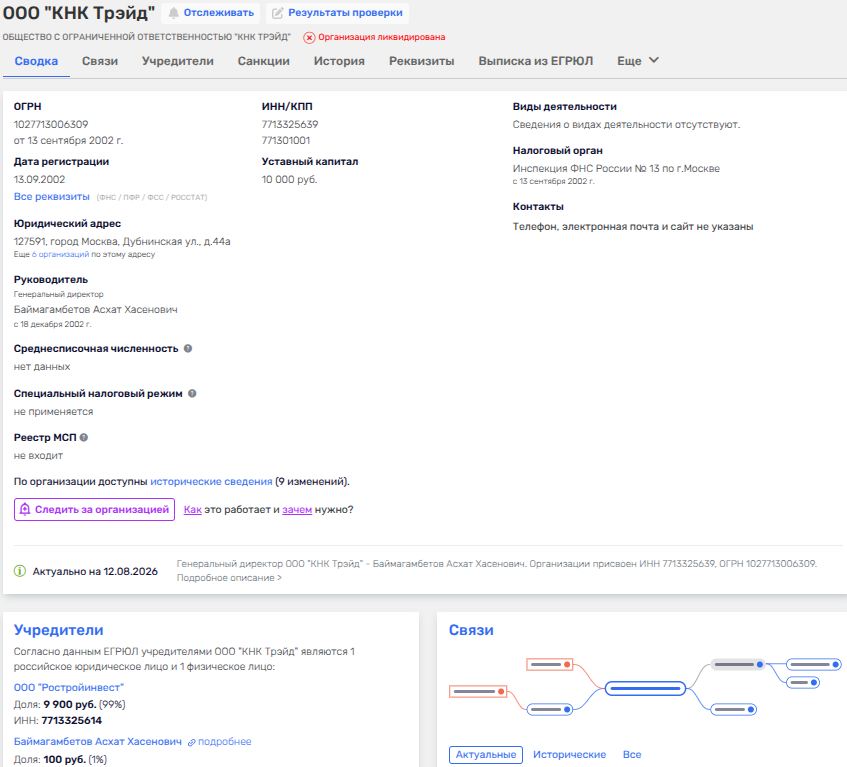Click green info icon near Актуально на
847x767 pixels.
[x=20, y=571]
